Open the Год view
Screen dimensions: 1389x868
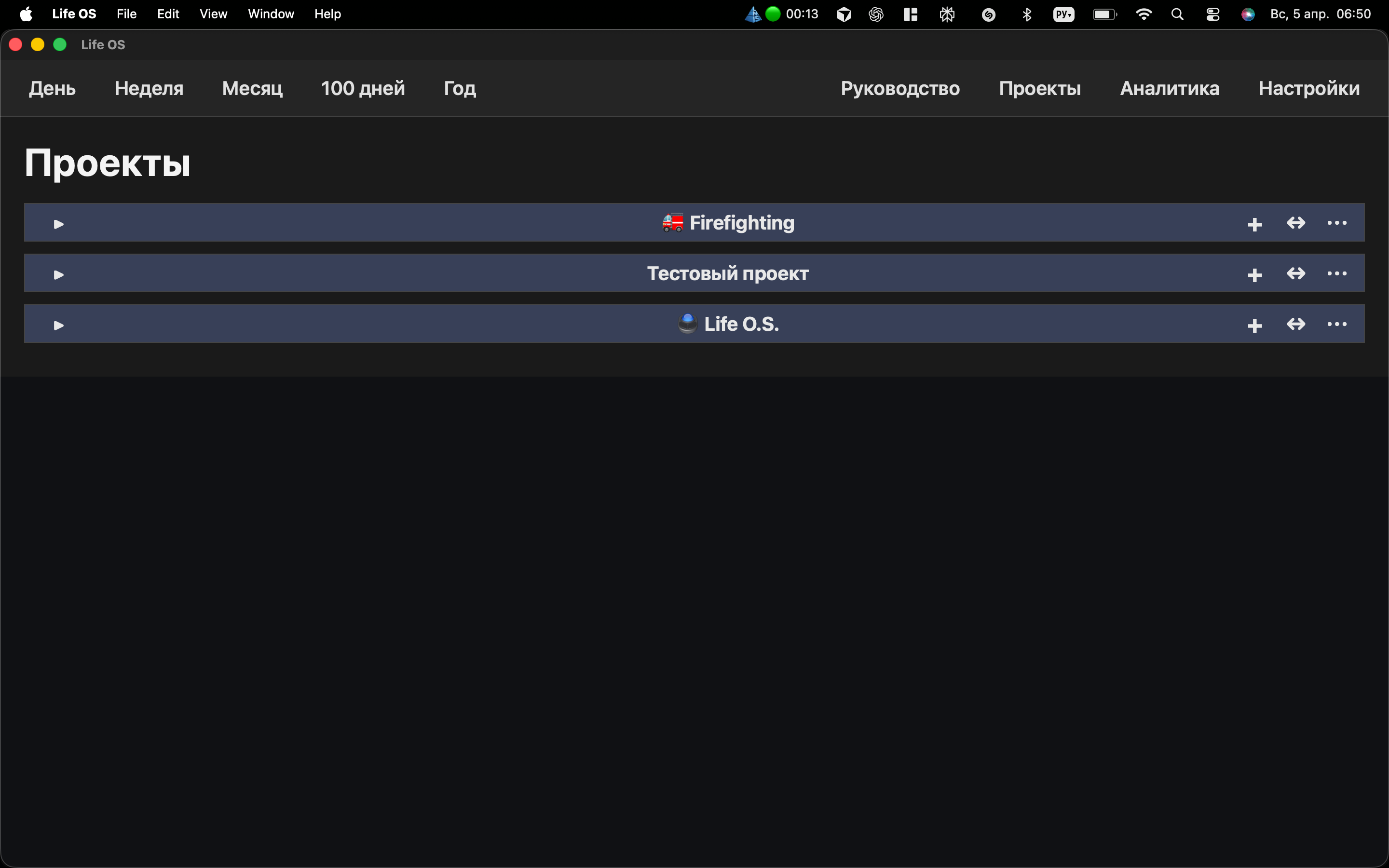tap(460, 88)
